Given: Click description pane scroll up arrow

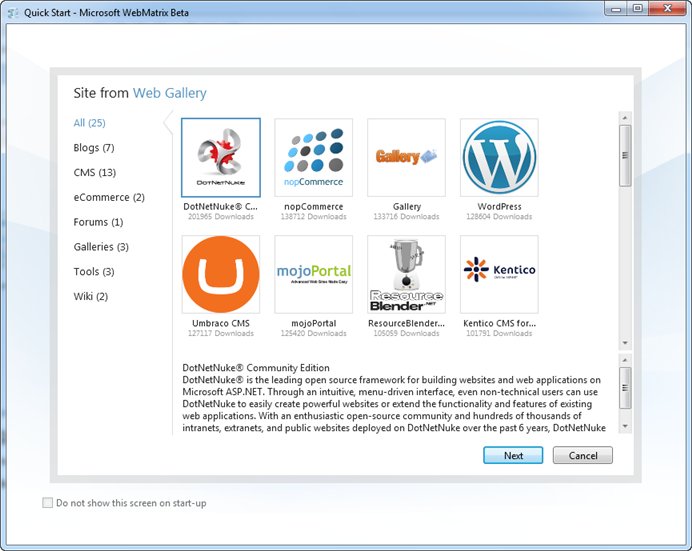Looking at the screenshot, I should (x=625, y=360).
